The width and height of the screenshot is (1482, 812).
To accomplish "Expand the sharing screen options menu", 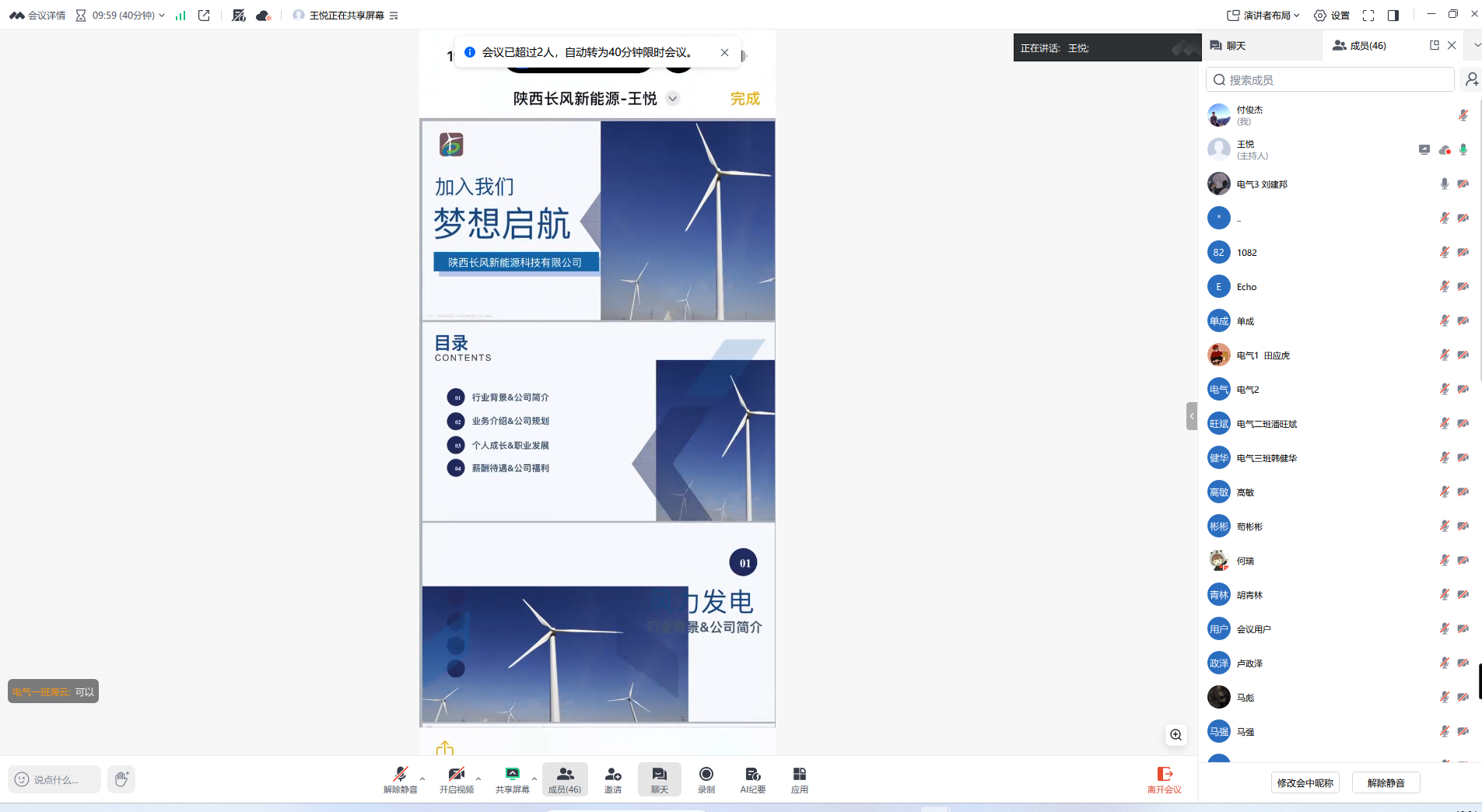I will (x=394, y=16).
